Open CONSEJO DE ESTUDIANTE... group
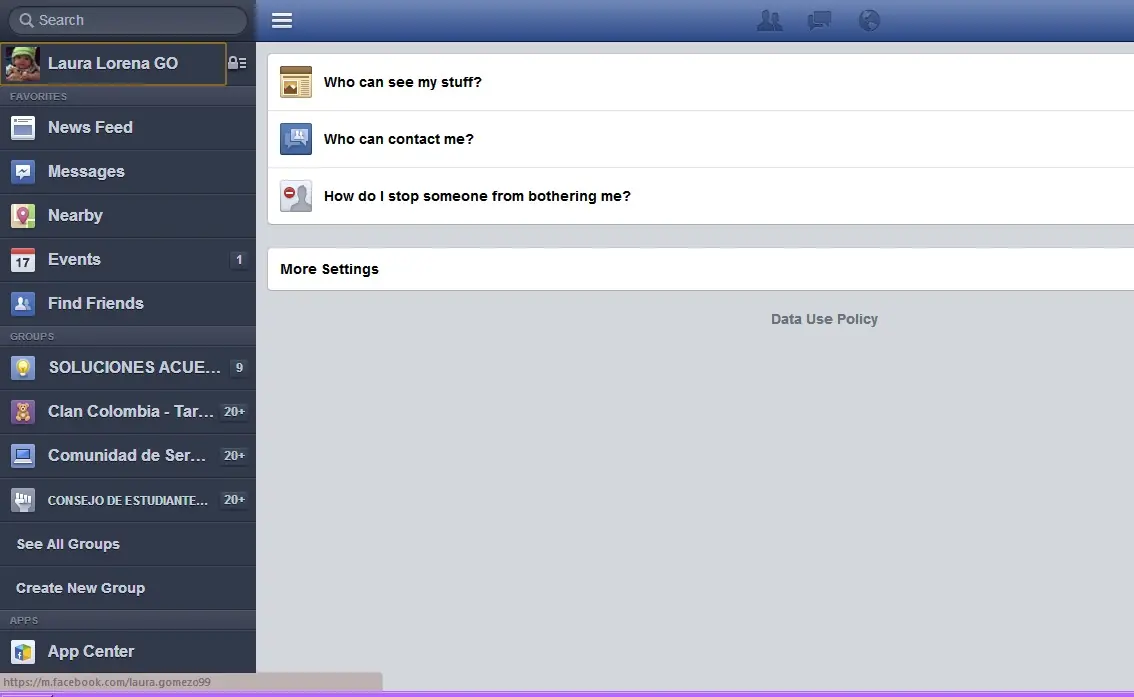1134x697 pixels. point(128,500)
